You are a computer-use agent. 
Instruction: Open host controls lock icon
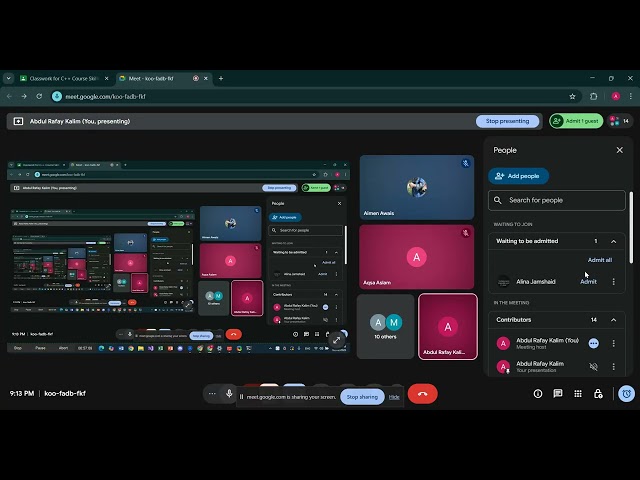tap(598, 394)
